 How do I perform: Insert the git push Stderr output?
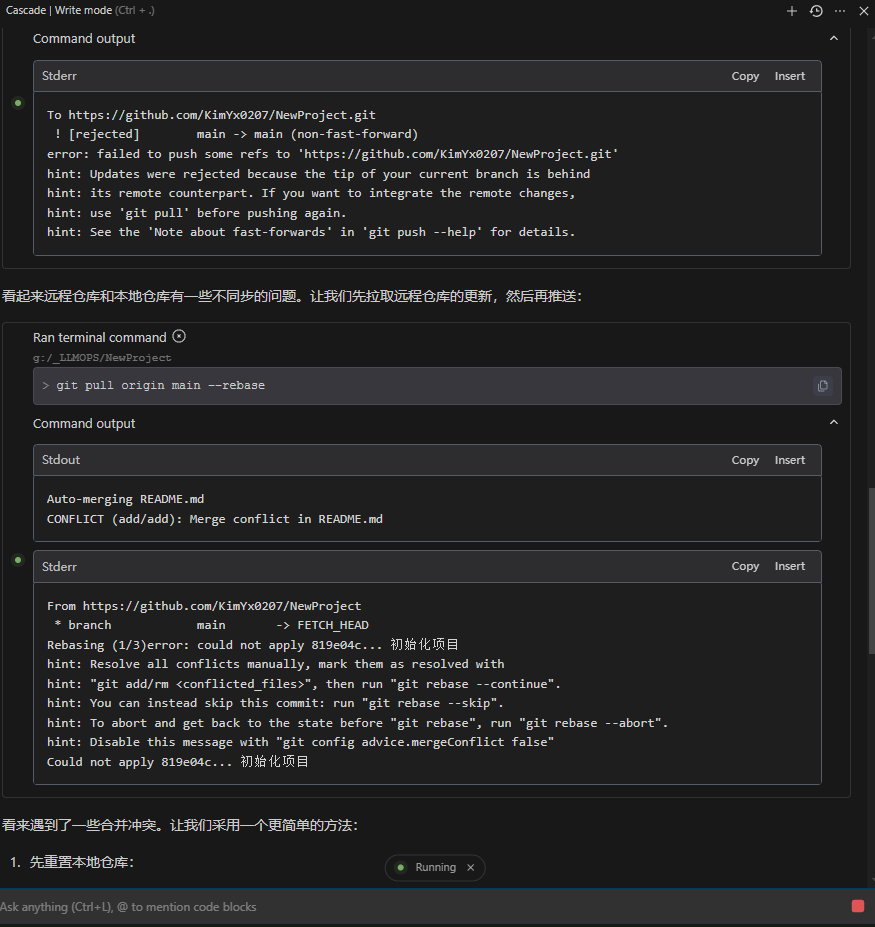coord(790,76)
